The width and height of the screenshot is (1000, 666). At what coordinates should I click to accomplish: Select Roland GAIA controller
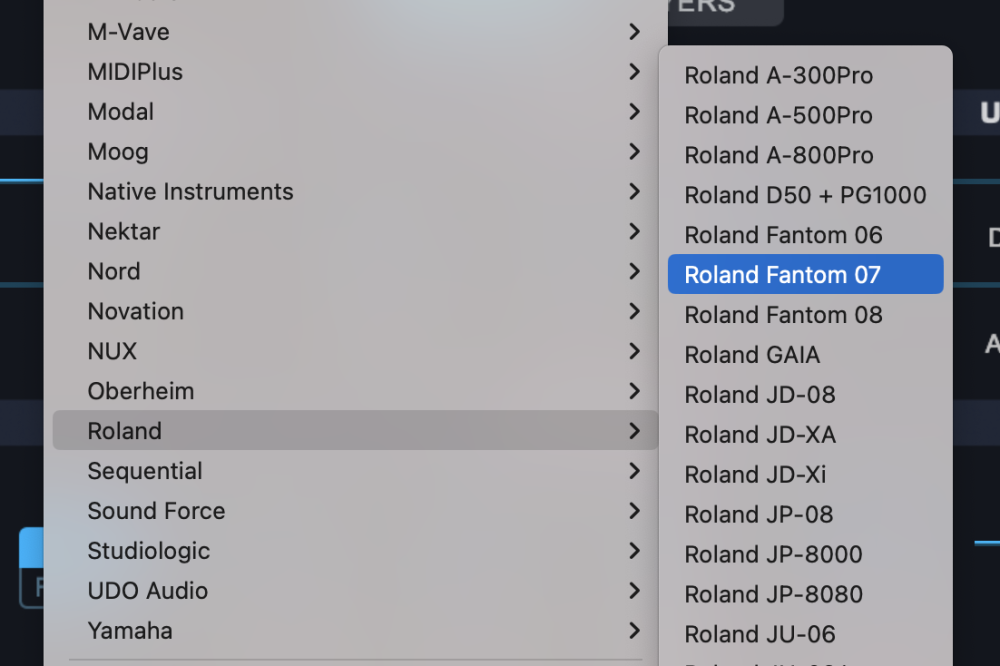tap(752, 355)
